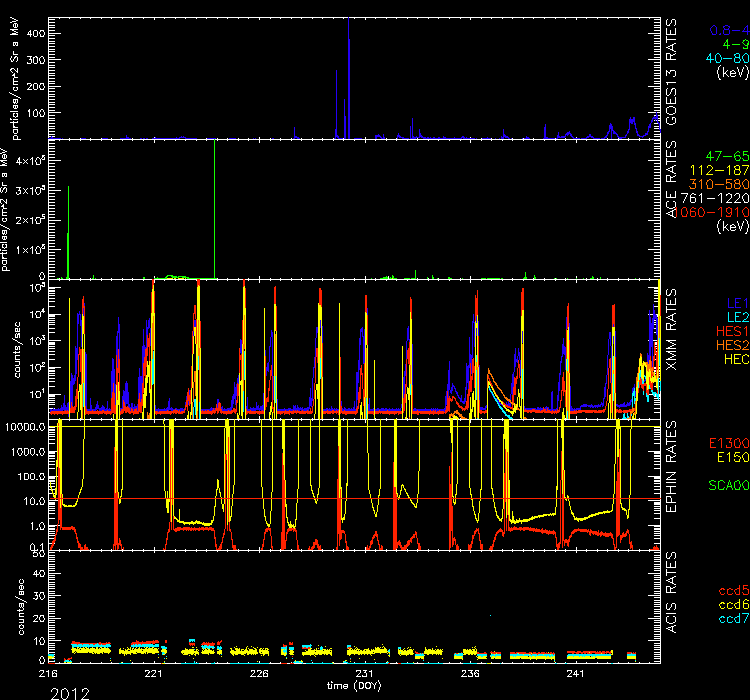Click the 231 tick on time axis
750x700 pixels.
pyautogui.click(x=366, y=675)
